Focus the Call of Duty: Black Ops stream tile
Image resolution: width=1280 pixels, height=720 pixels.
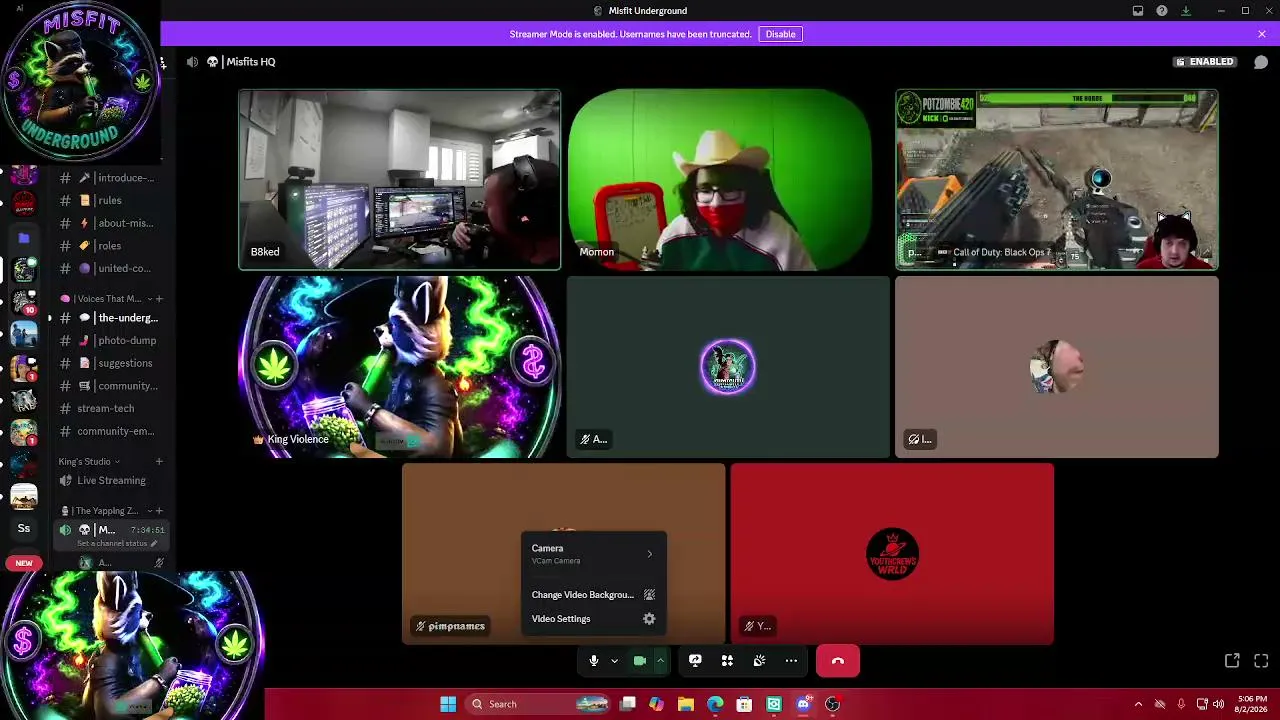pos(1057,180)
